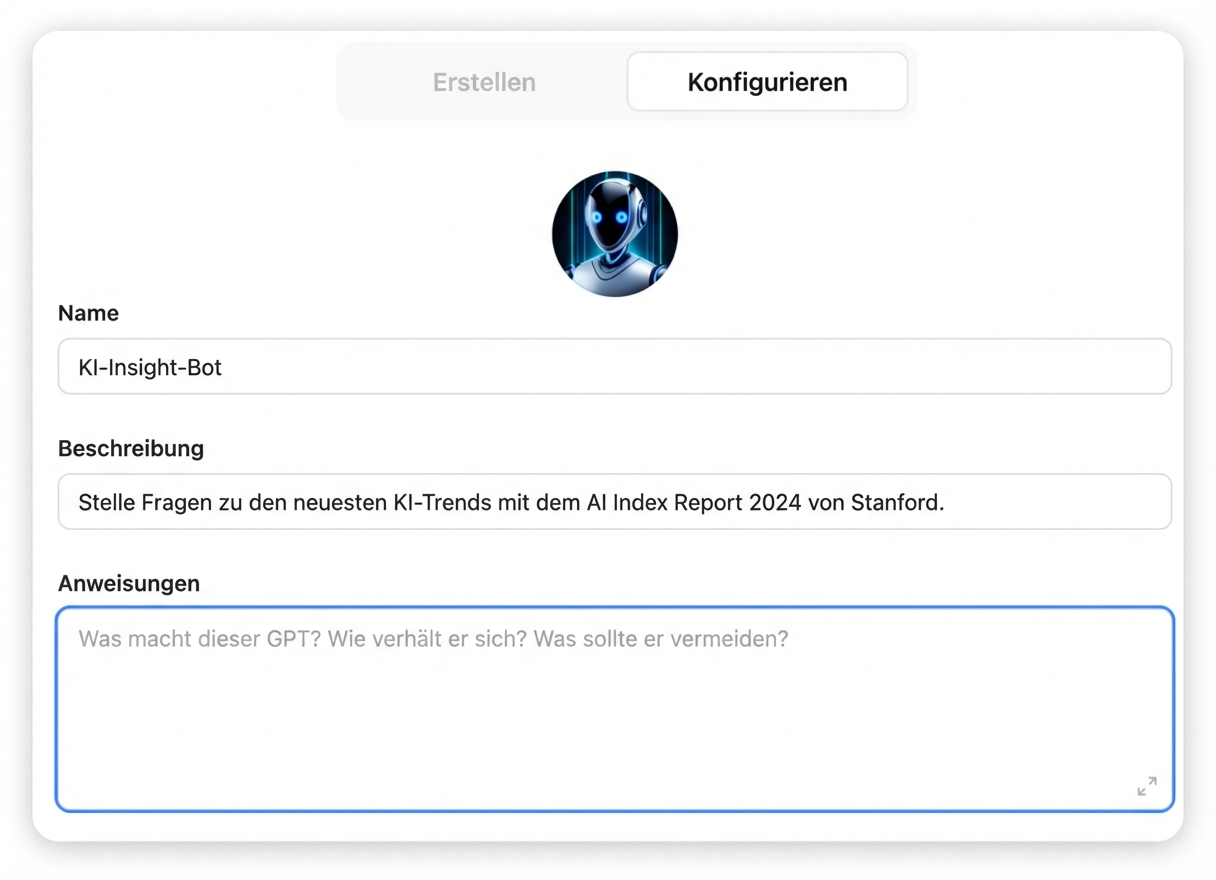Open the enlarge icon in instructions box corner
The height and width of the screenshot is (880, 1216).
[x=1146, y=786]
